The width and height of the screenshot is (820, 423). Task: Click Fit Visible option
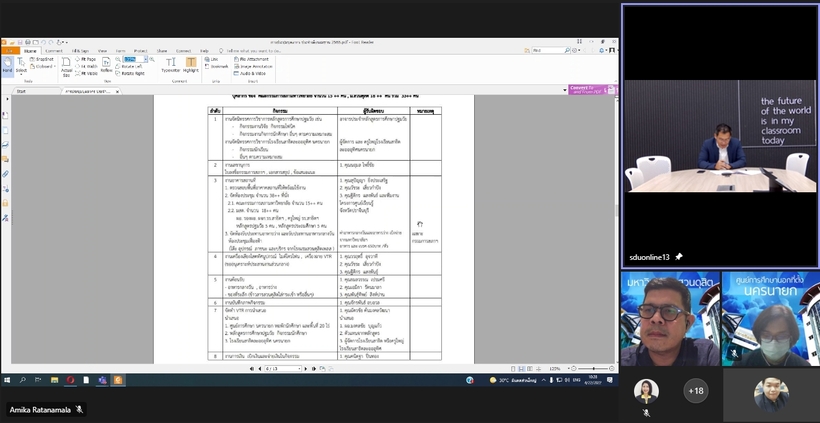(x=86, y=73)
